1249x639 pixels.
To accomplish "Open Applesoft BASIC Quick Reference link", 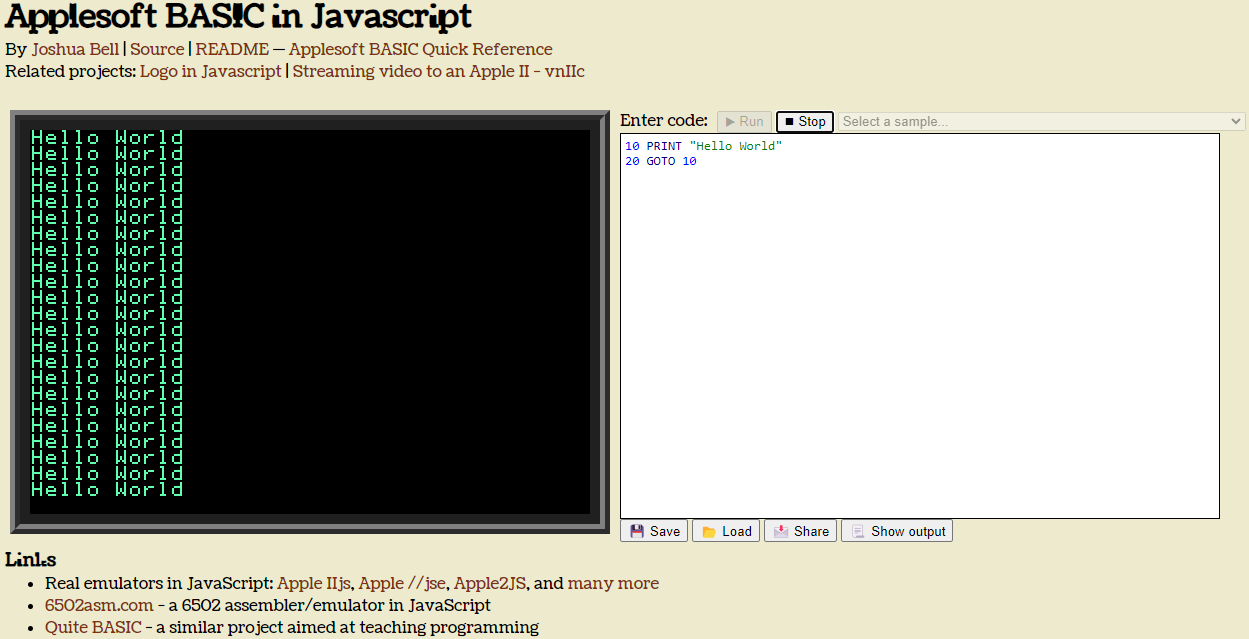I will [x=420, y=49].
